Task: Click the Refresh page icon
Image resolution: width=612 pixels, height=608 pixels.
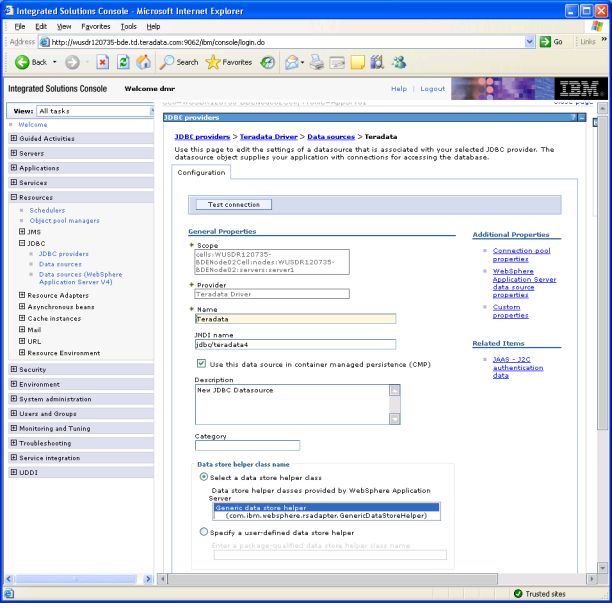Action: pyautogui.click(x=123, y=62)
